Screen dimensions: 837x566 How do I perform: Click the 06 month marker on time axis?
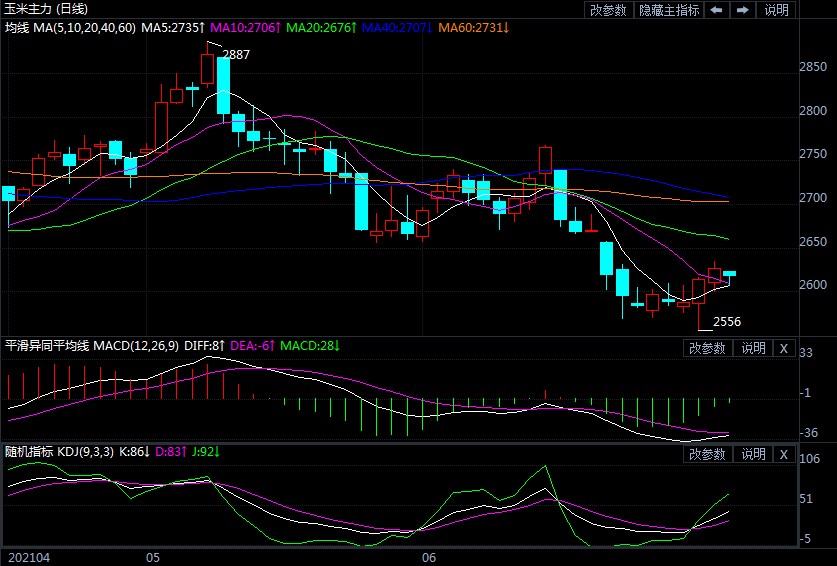coord(429,557)
